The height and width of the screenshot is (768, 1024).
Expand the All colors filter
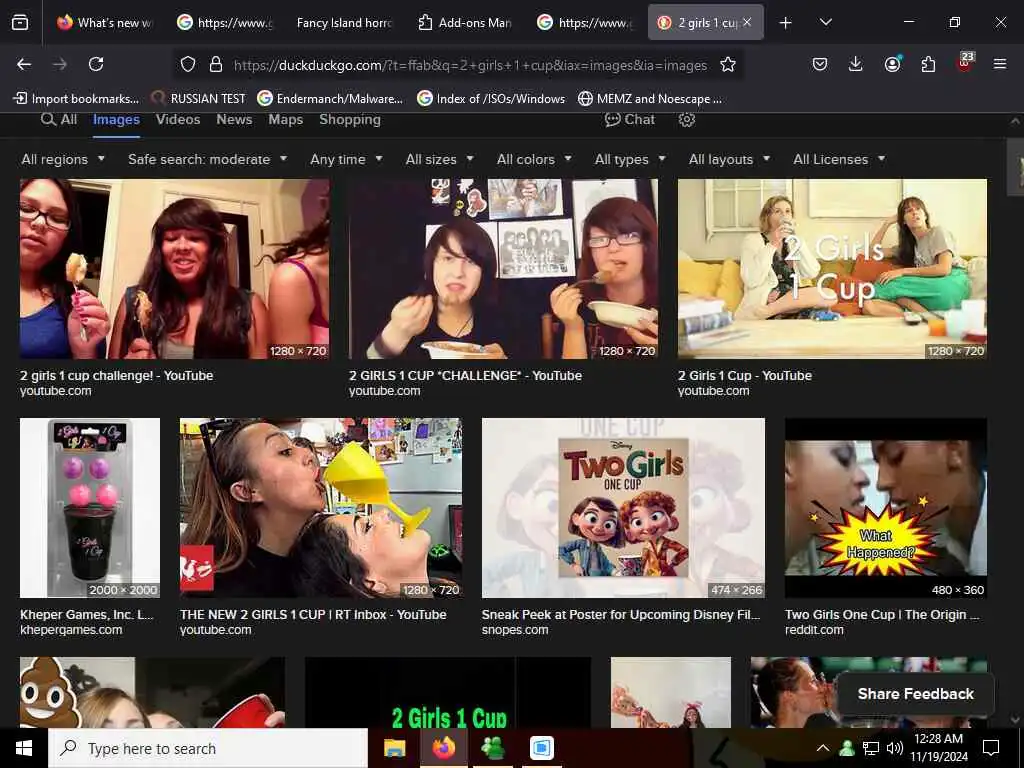click(534, 159)
